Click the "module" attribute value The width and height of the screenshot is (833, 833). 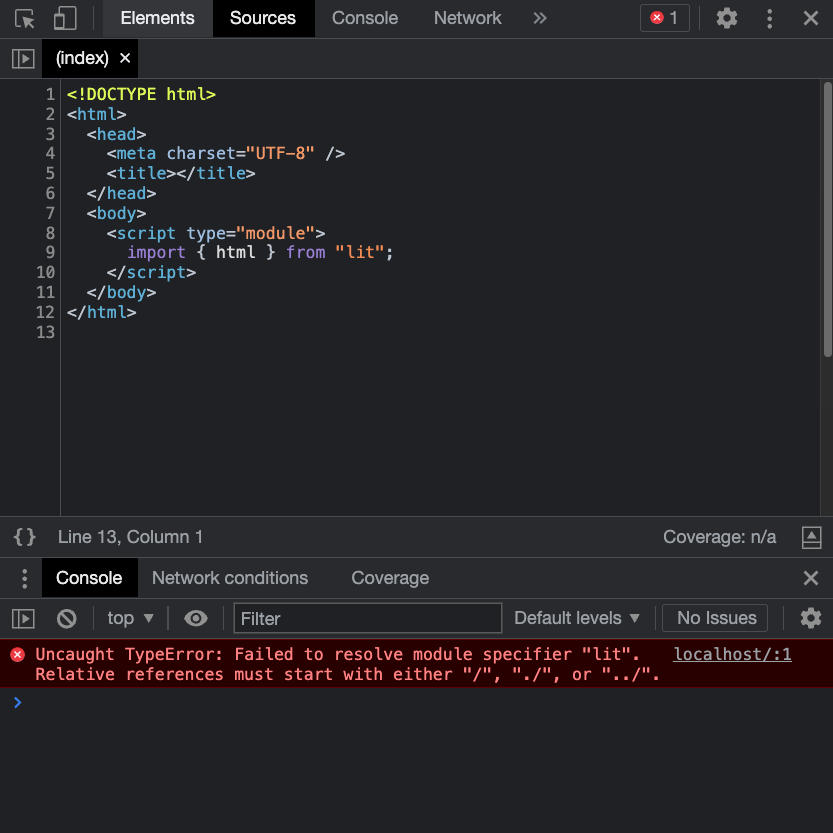coord(275,233)
